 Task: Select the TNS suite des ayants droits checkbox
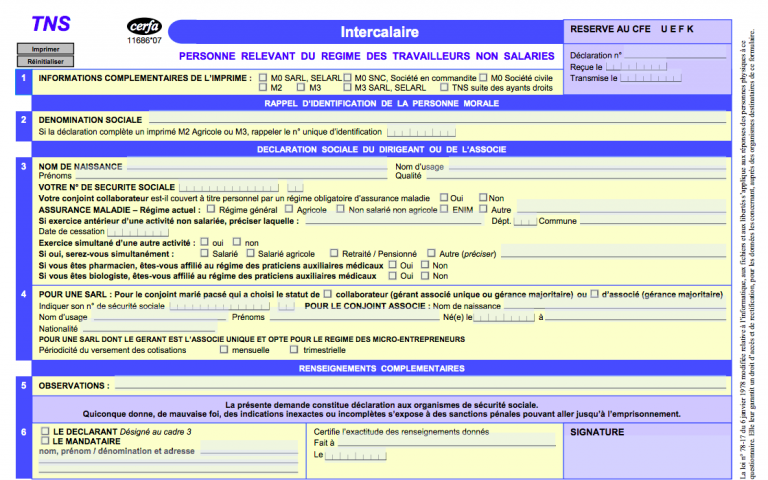443,88
